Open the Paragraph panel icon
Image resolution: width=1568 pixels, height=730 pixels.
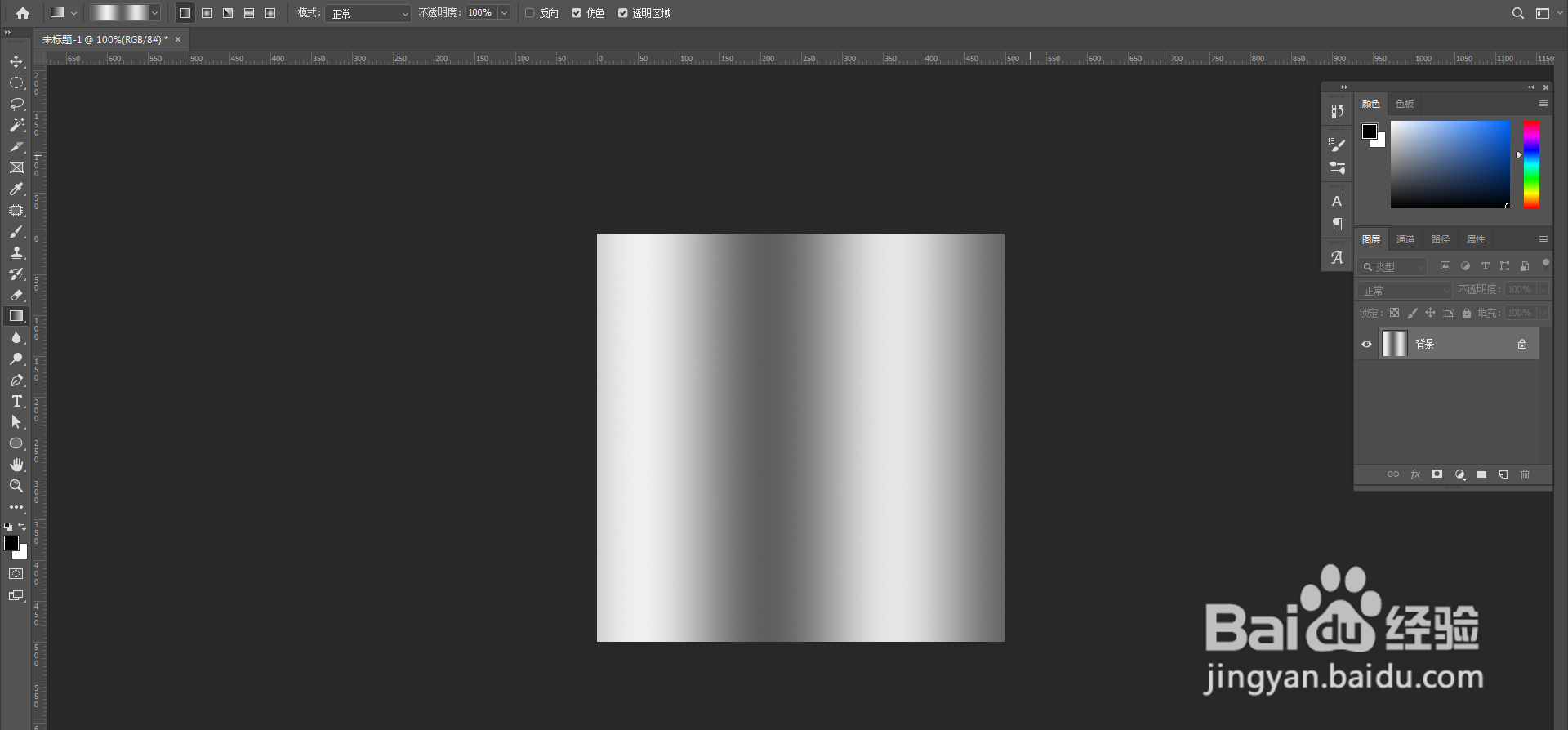[1337, 224]
